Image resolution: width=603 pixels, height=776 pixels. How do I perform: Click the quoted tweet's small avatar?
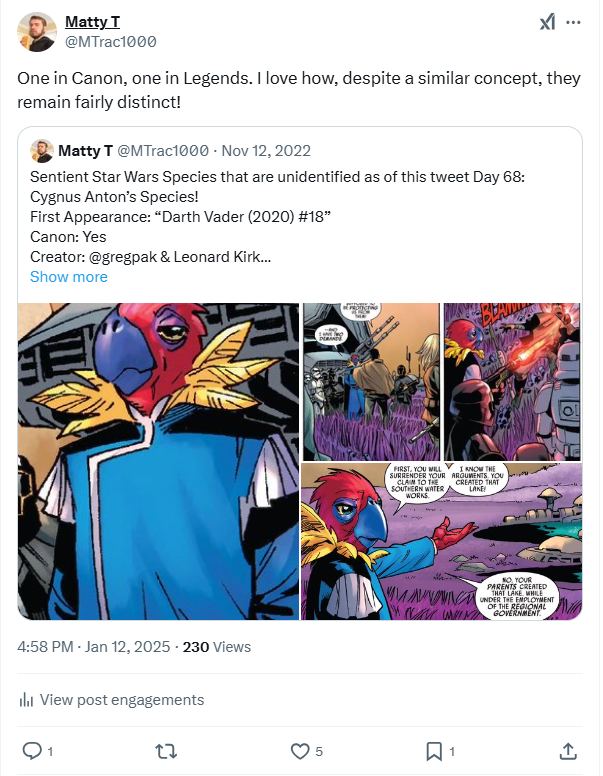point(42,151)
